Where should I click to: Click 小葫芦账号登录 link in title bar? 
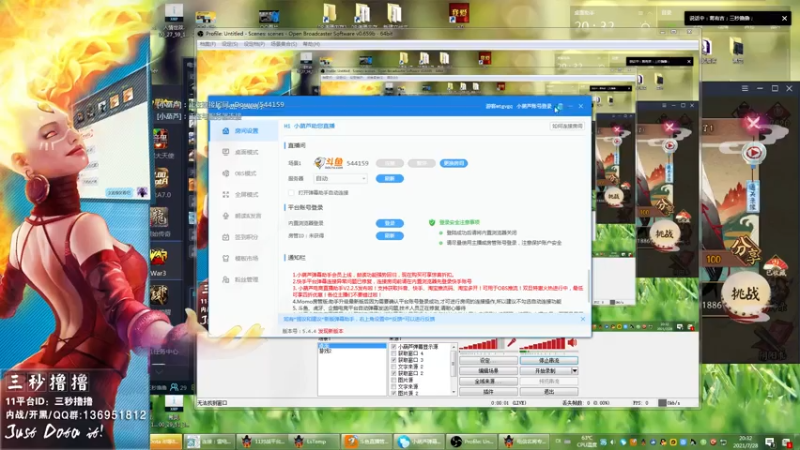(534, 107)
